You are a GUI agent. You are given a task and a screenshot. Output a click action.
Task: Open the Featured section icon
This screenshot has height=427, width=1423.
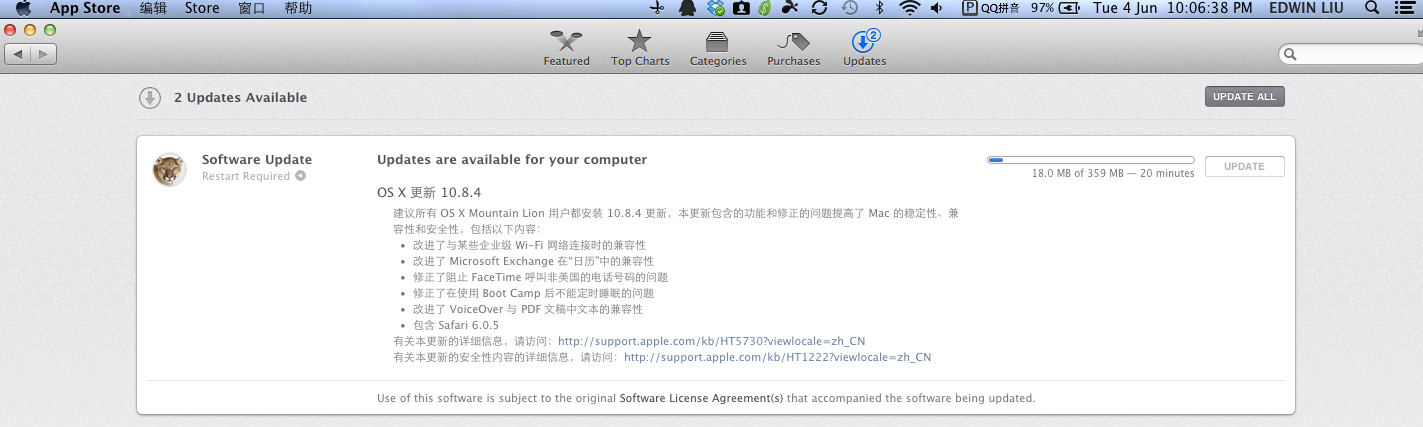pos(566,41)
